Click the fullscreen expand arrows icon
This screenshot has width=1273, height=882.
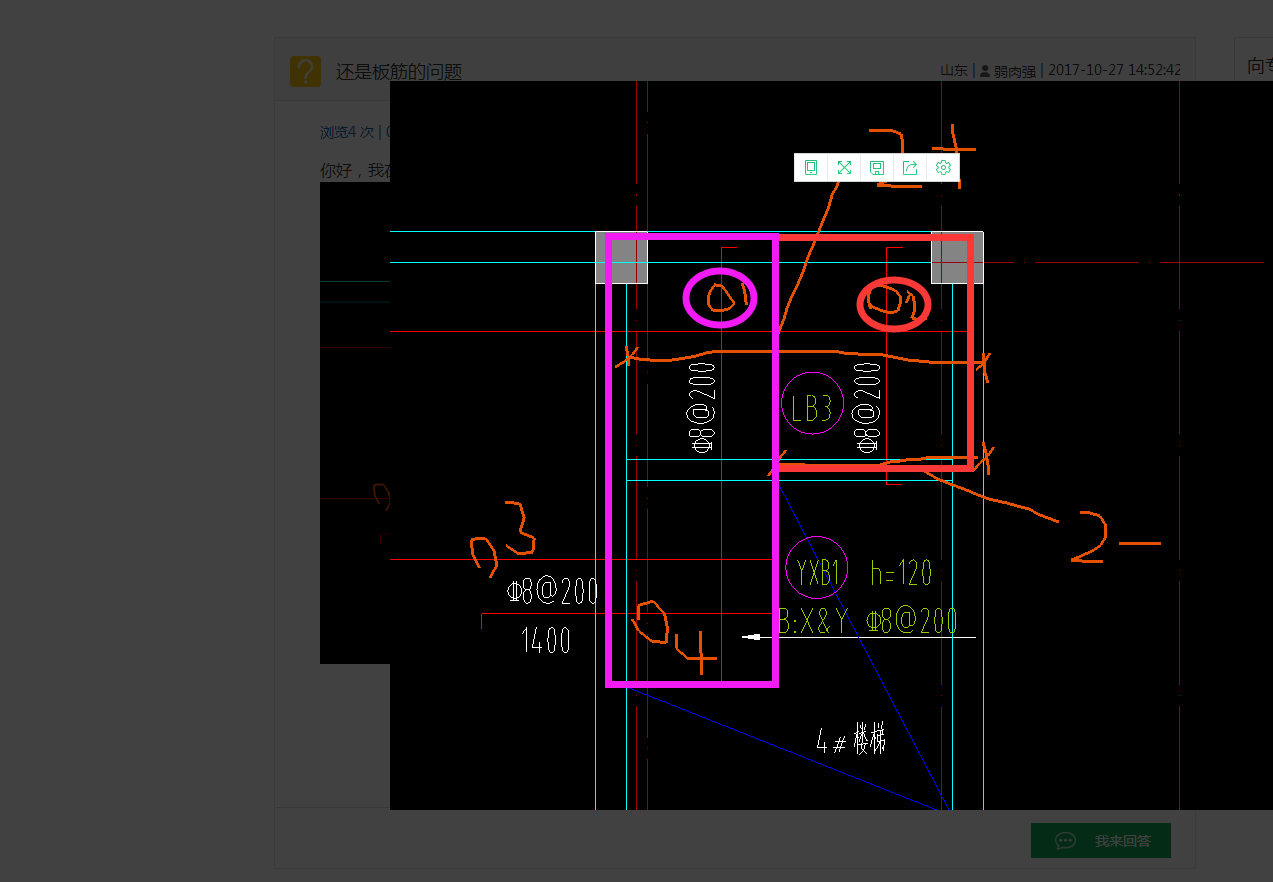pyautogui.click(x=844, y=168)
